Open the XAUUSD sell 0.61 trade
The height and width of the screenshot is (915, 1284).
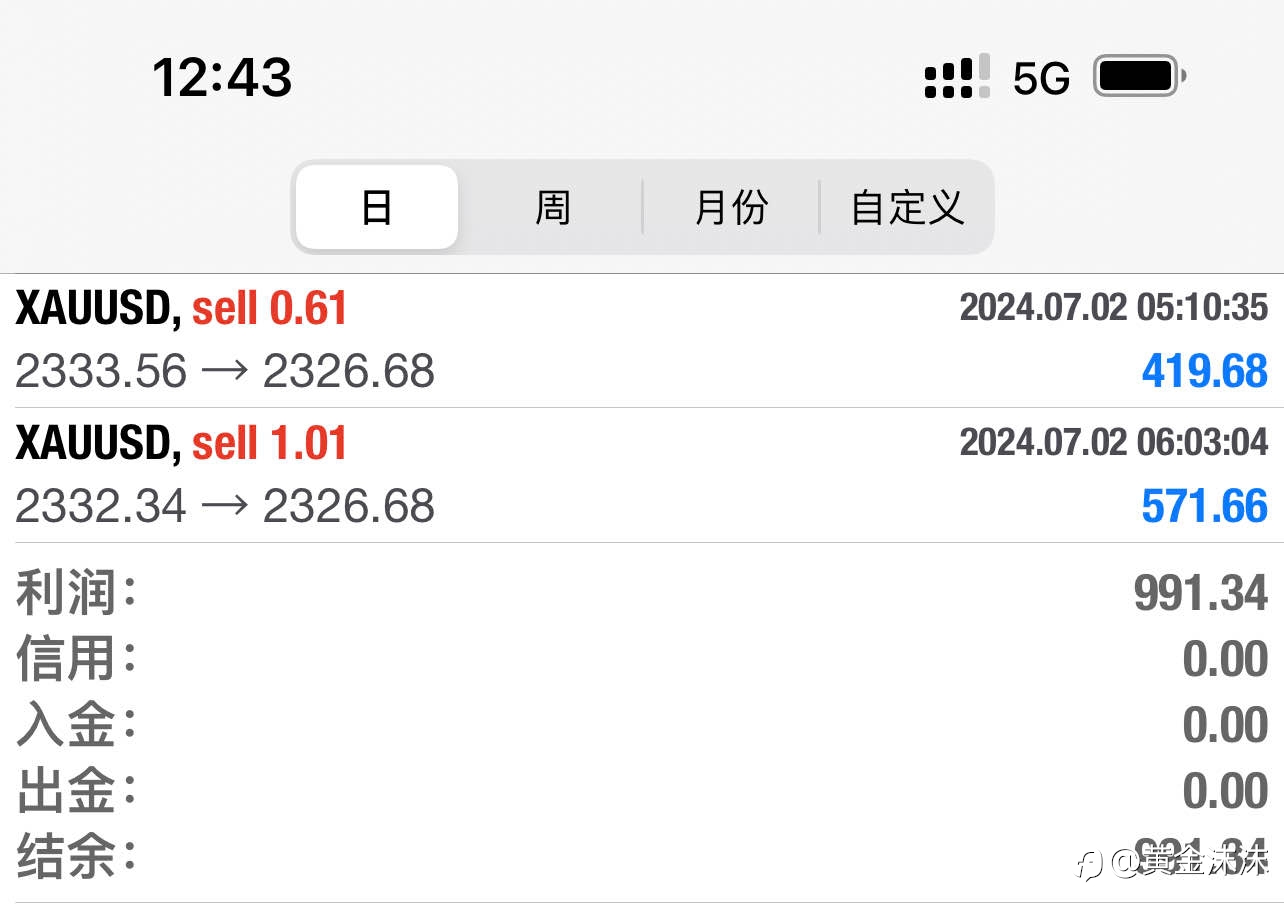pos(181,308)
